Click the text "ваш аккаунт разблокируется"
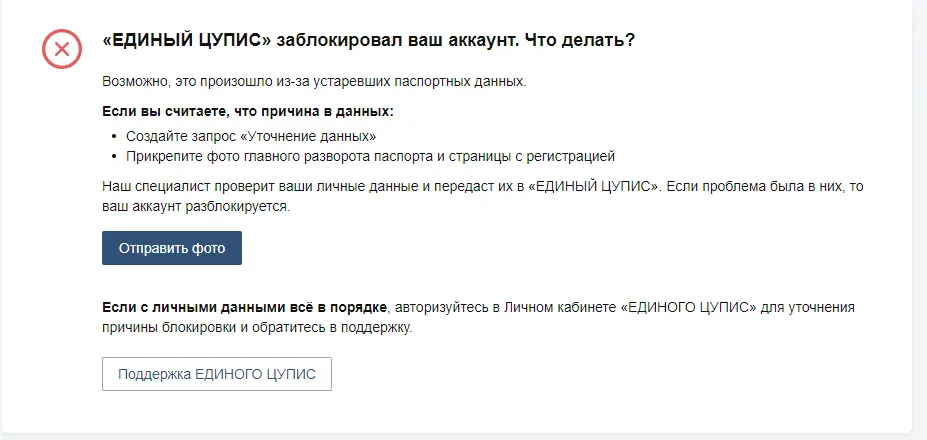Screen dimensions: 927x440 click(196, 208)
